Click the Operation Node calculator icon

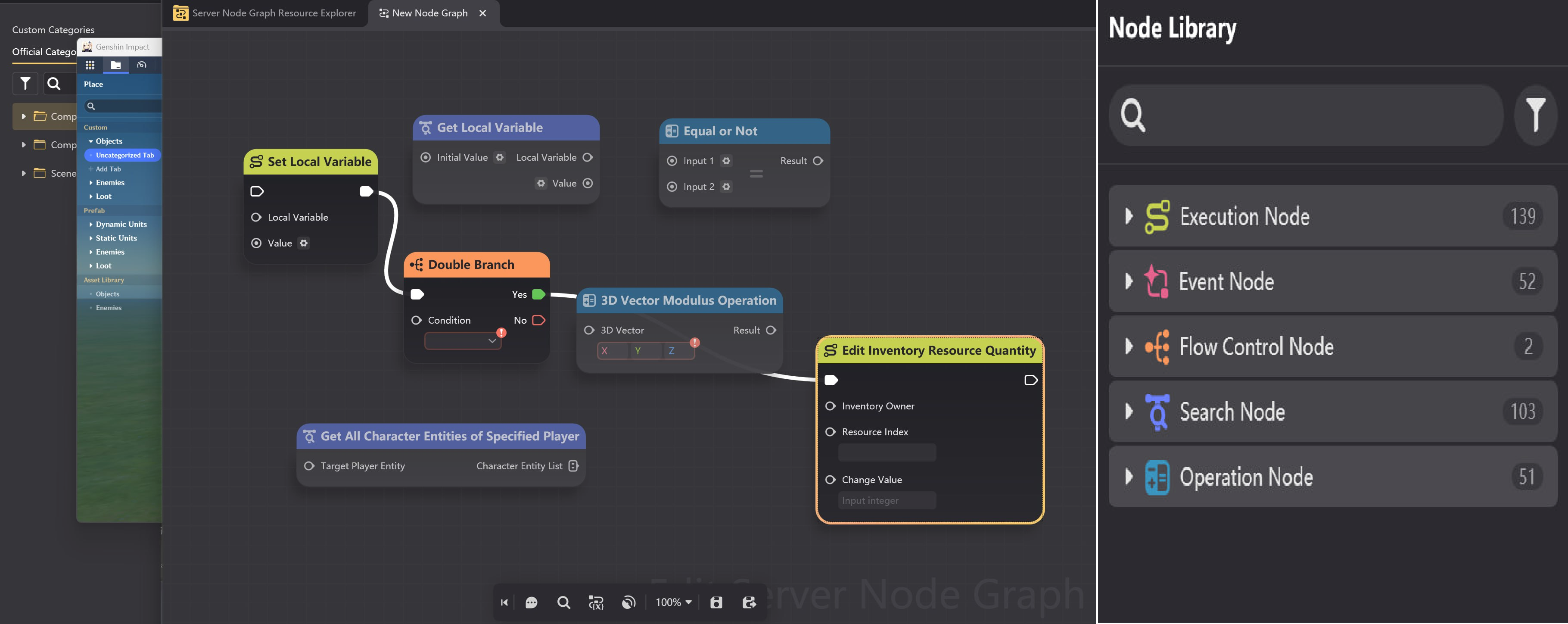(x=1157, y=477)
